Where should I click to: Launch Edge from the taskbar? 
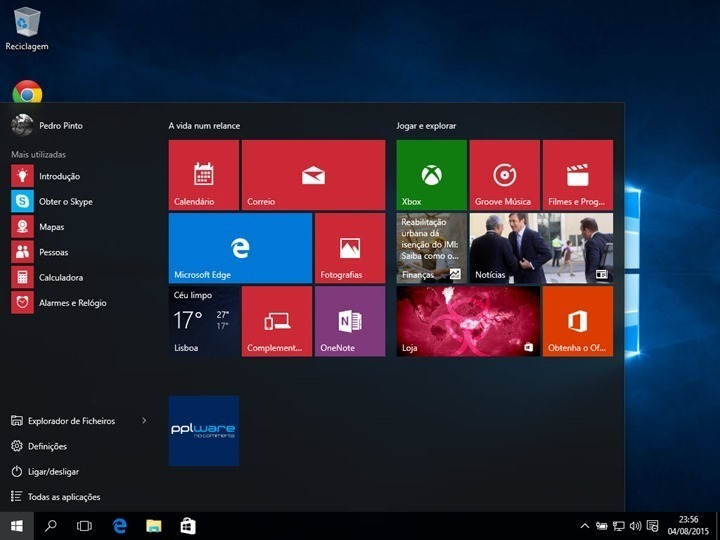[x=119, y=526]
